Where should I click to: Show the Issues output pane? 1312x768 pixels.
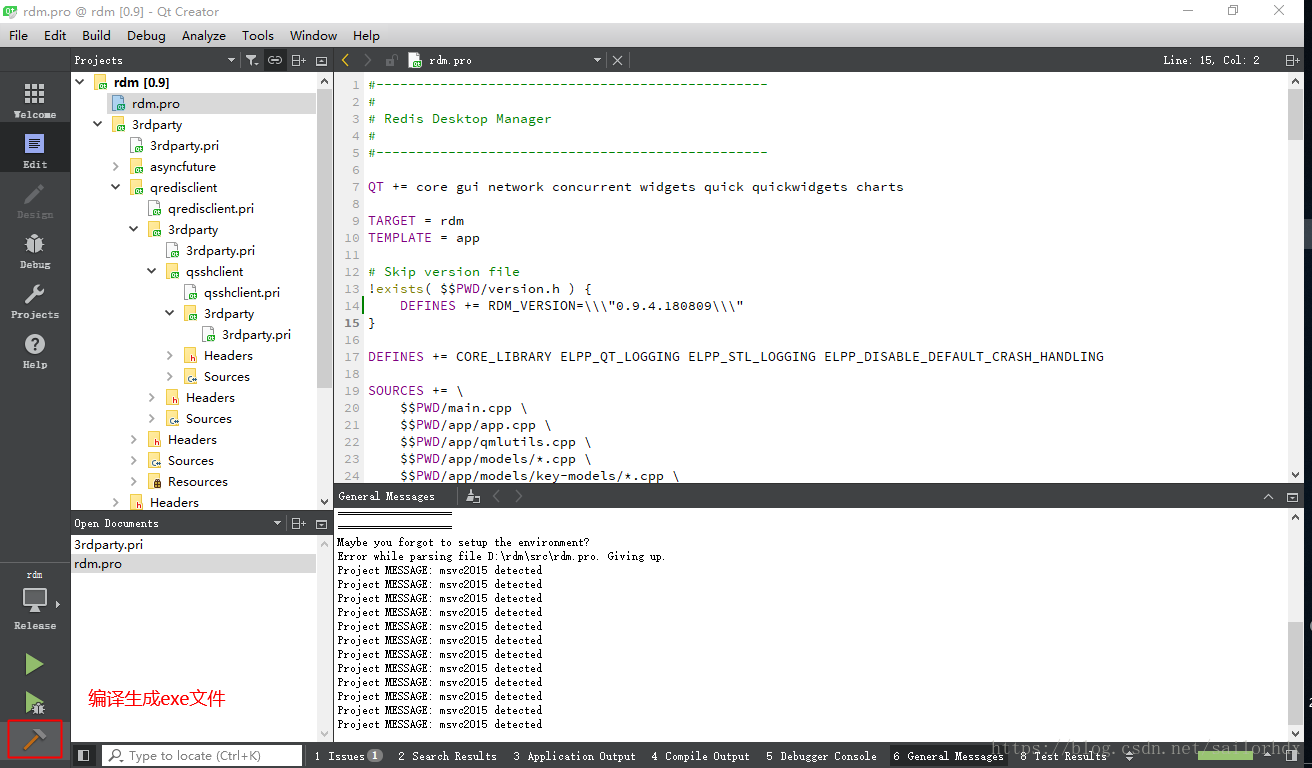pos(348,756)
